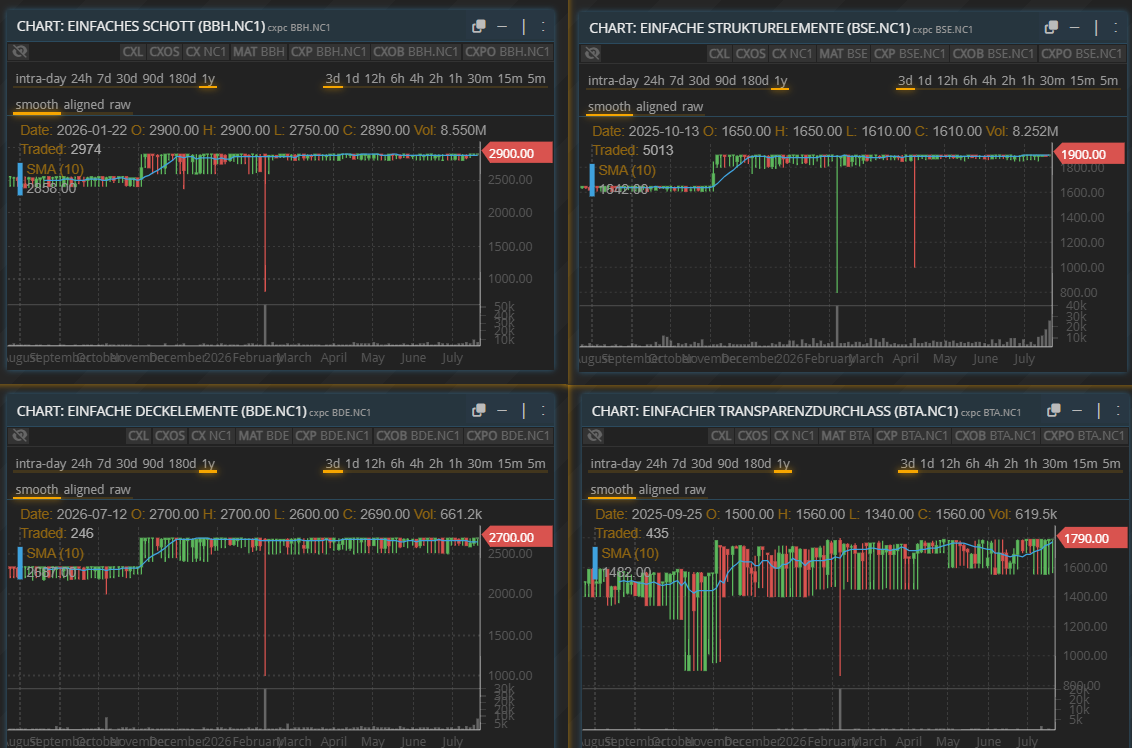1132x748 pixels.
Task: Toggle hidden-eye icon in BSE.NC1 chart
Action: pos(592,53)
